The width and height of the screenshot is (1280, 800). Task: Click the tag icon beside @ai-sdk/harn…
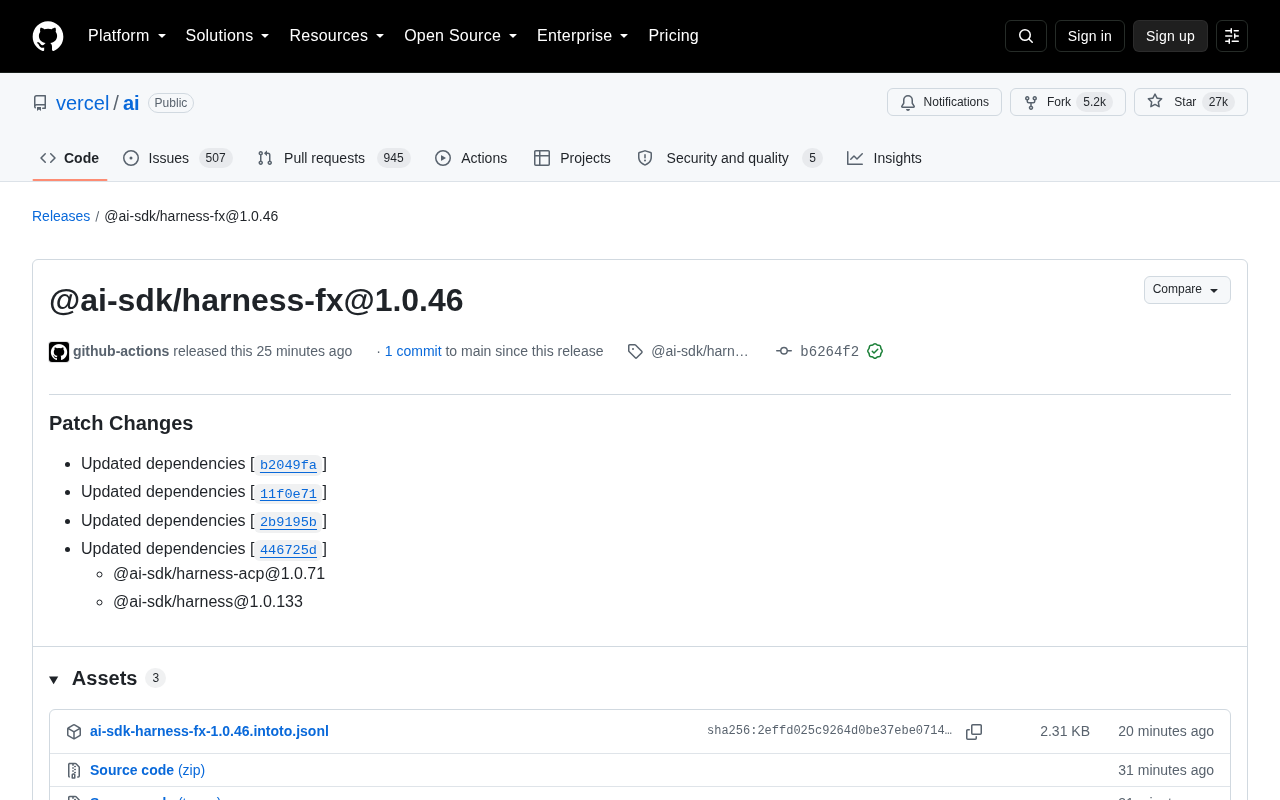635,351
